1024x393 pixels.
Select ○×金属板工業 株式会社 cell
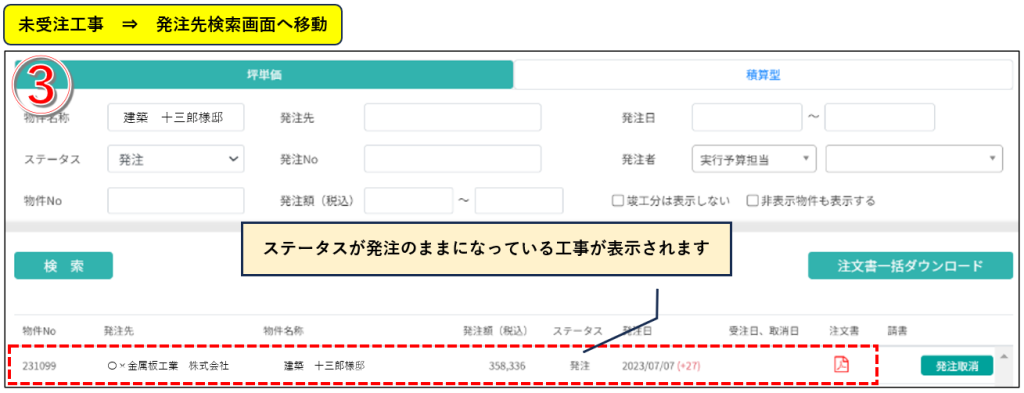(168, 366)
